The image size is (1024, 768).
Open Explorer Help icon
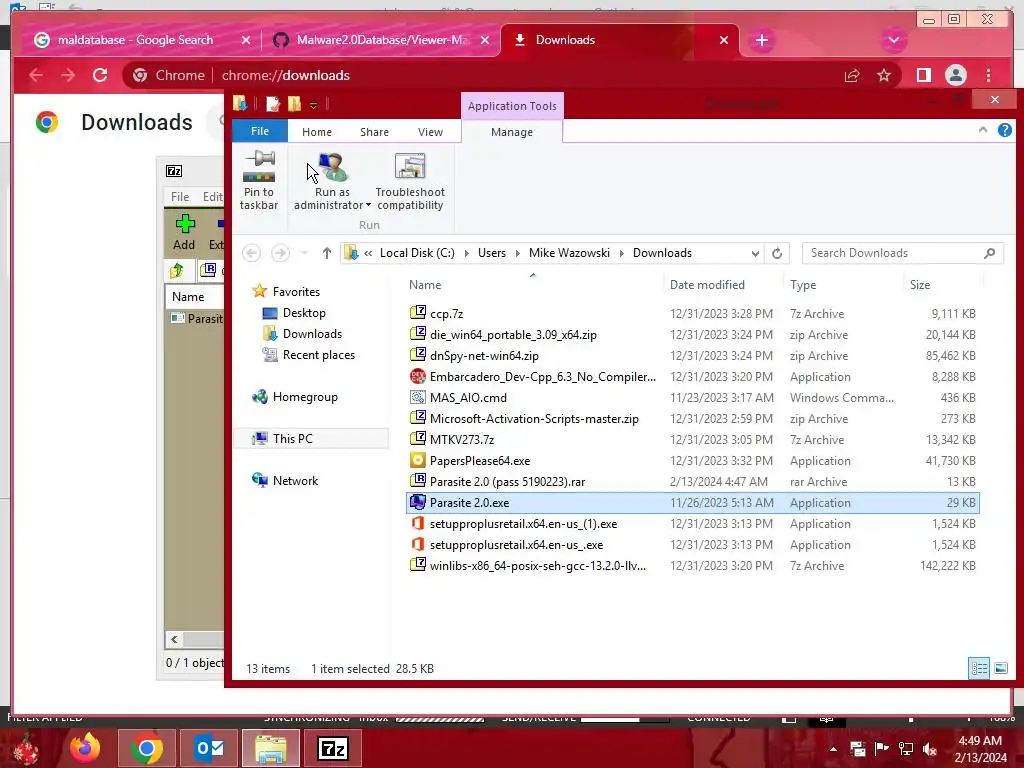point(1004,131)
